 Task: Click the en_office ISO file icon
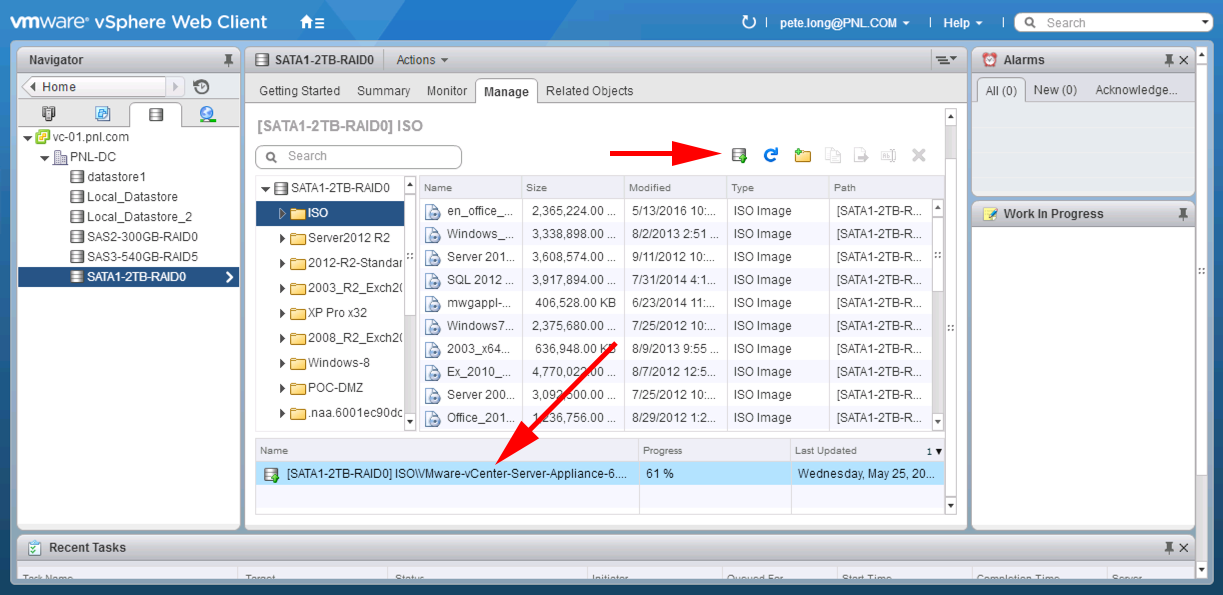point(433,211)
